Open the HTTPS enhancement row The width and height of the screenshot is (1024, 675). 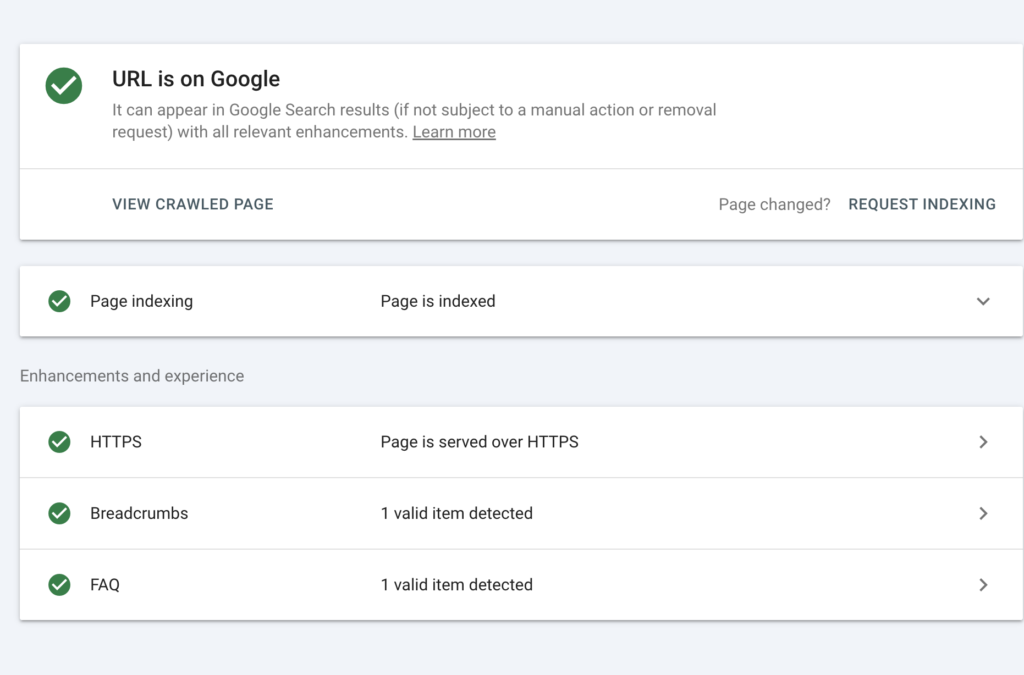click(x=500, y=441)
